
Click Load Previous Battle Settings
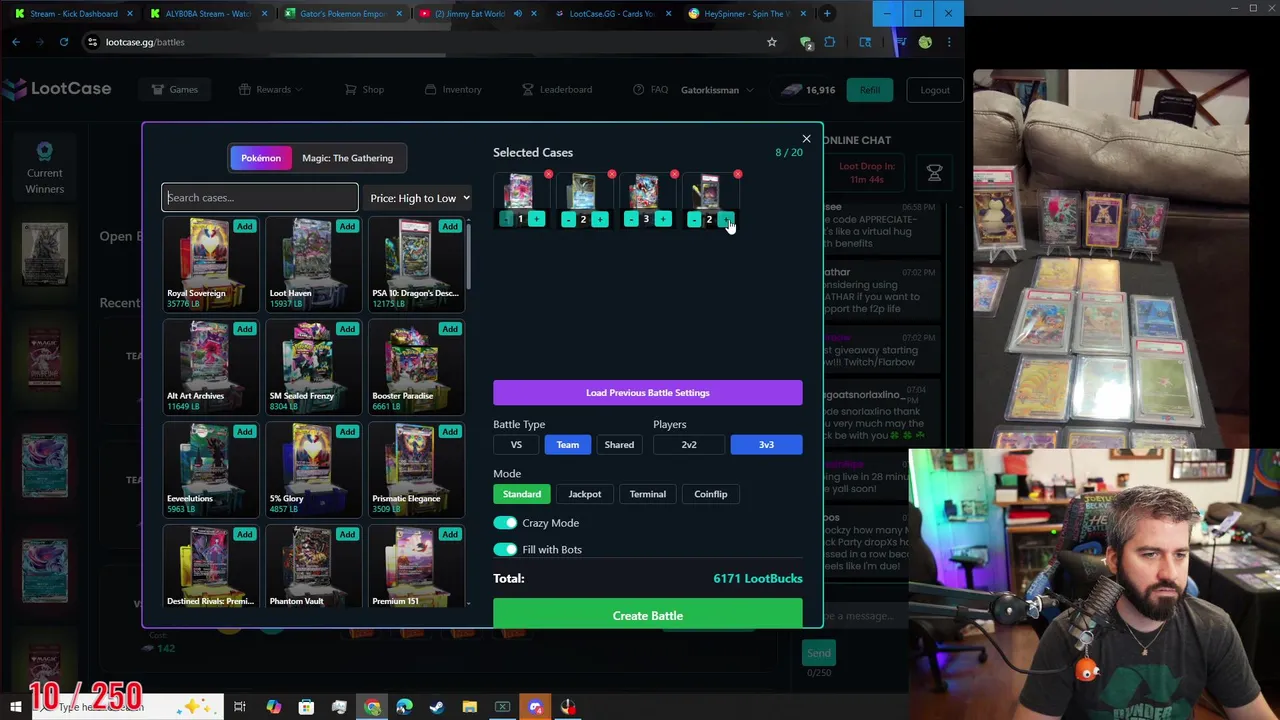point(647,393)
